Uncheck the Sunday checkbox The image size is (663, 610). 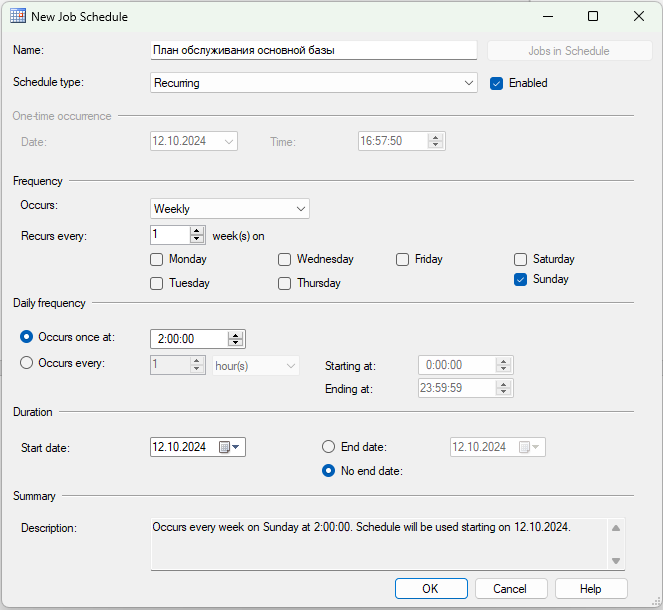[521, 279]
